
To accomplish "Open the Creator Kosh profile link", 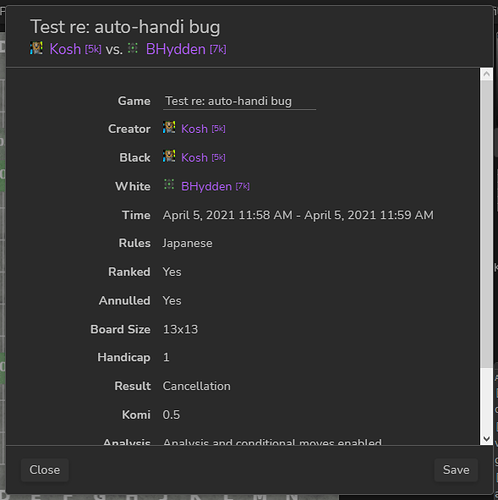I will (x=203, y=129).
